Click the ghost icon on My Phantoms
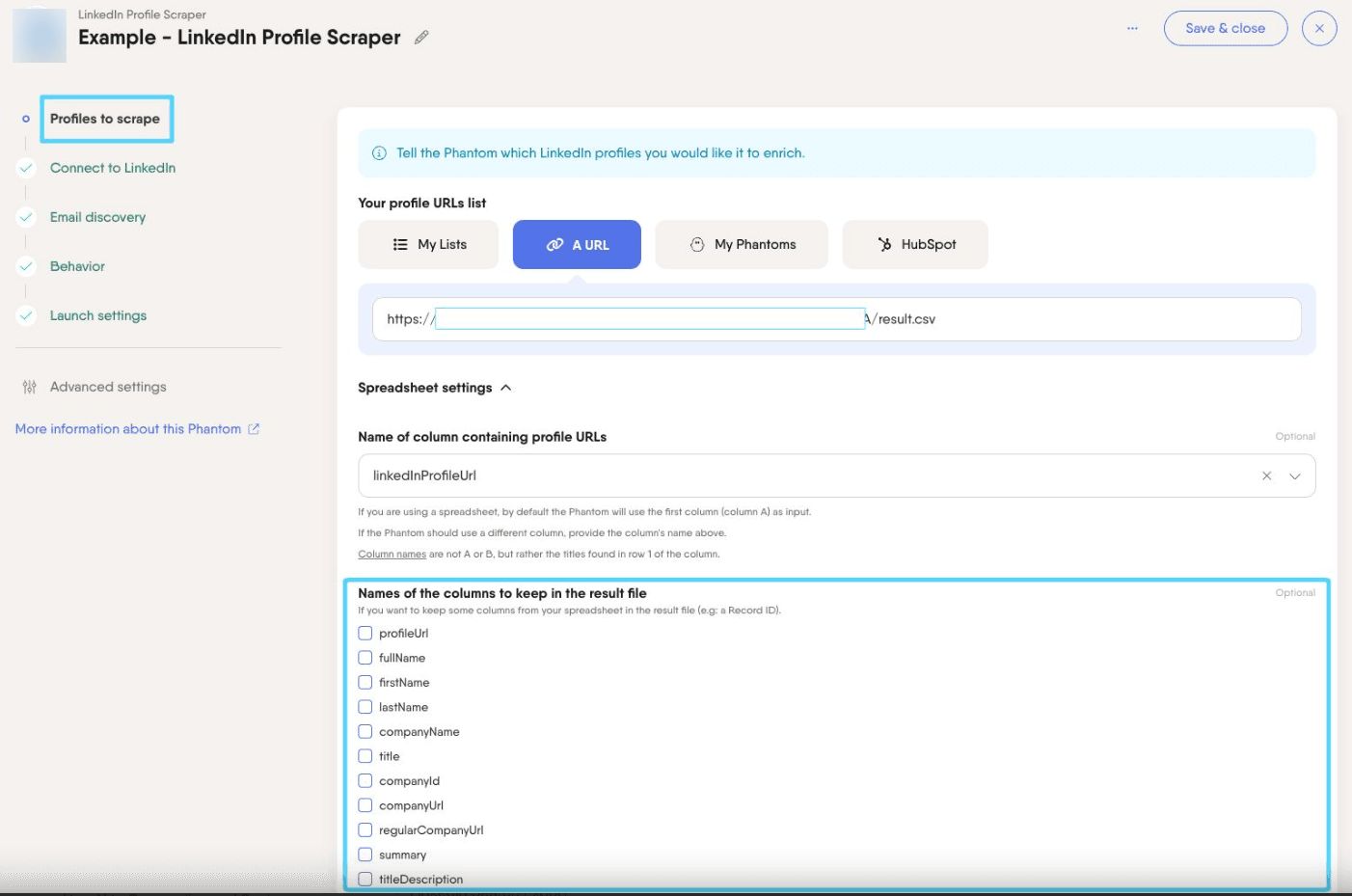The width and height of the screenshot is (1352, 896). coord(697,245)
